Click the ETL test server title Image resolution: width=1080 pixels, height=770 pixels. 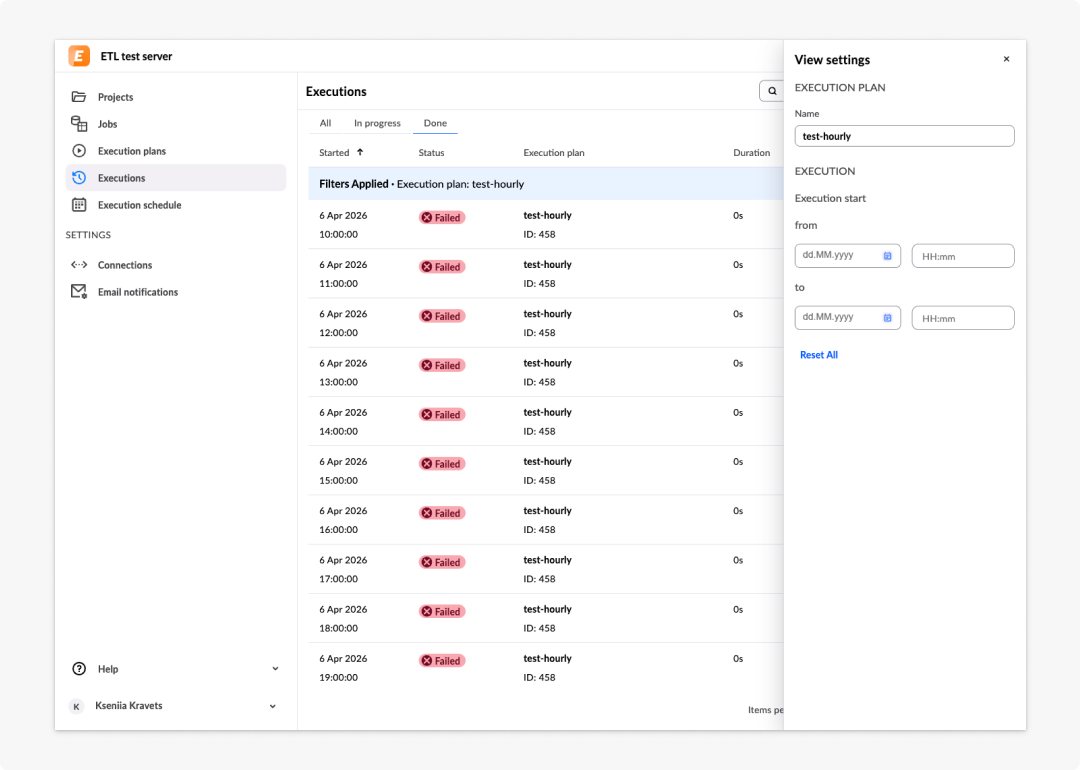tap(136, 56)
